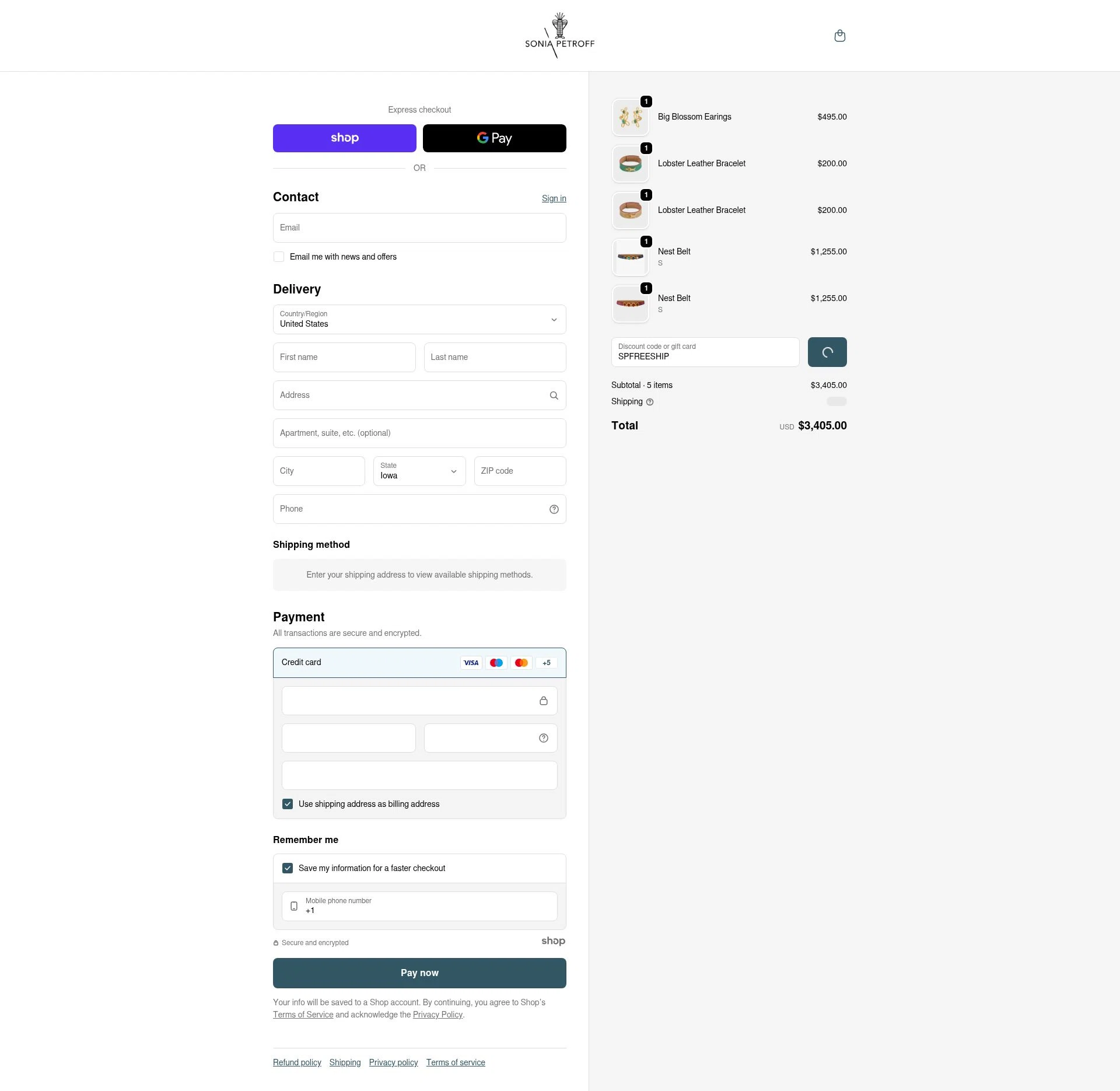
Task: Open the phone number help tooltip icon
Action: 554,509
